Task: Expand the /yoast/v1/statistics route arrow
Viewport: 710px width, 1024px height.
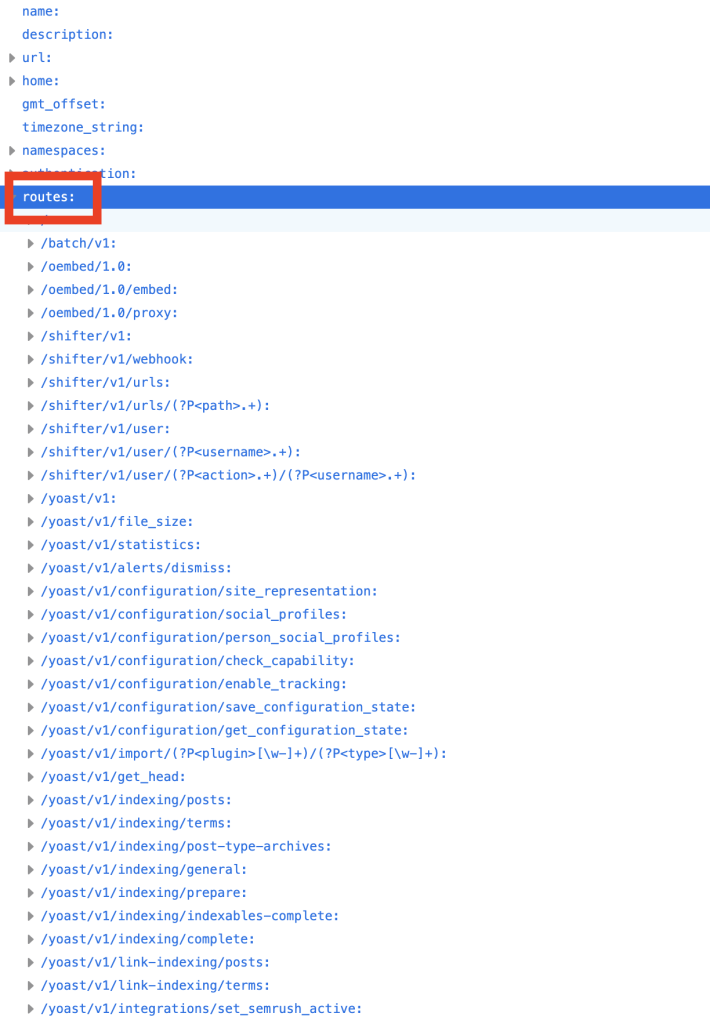Action: tap(31, 545)
